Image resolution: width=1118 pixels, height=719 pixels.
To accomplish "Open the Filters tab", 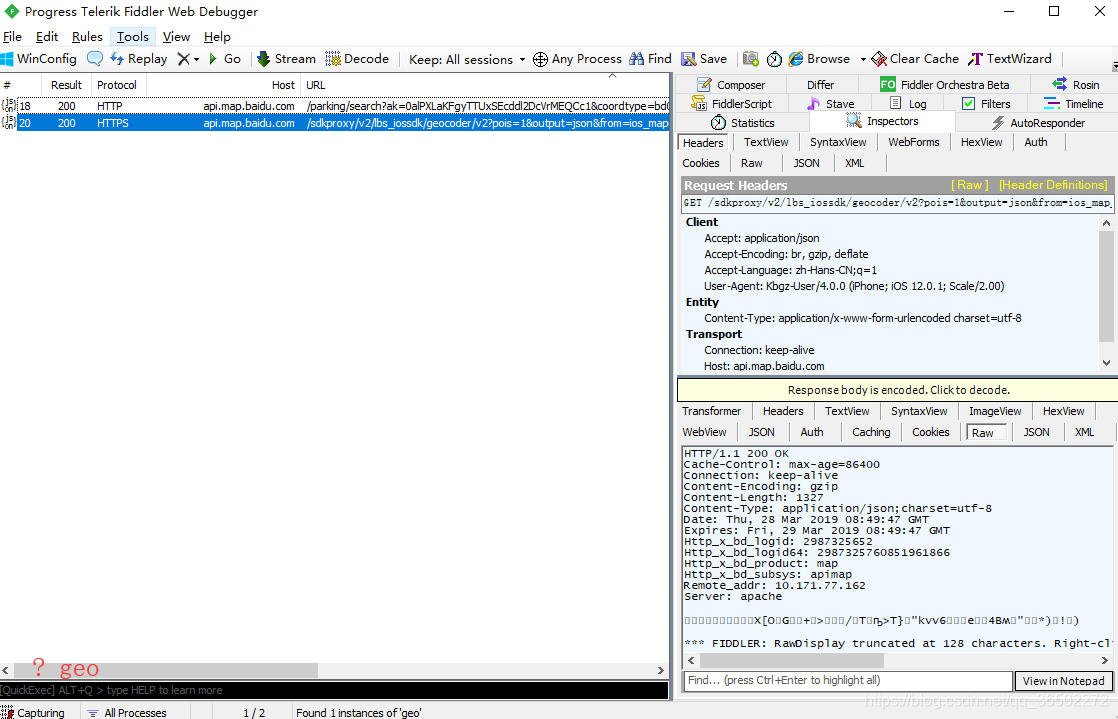I will point(986,104).
